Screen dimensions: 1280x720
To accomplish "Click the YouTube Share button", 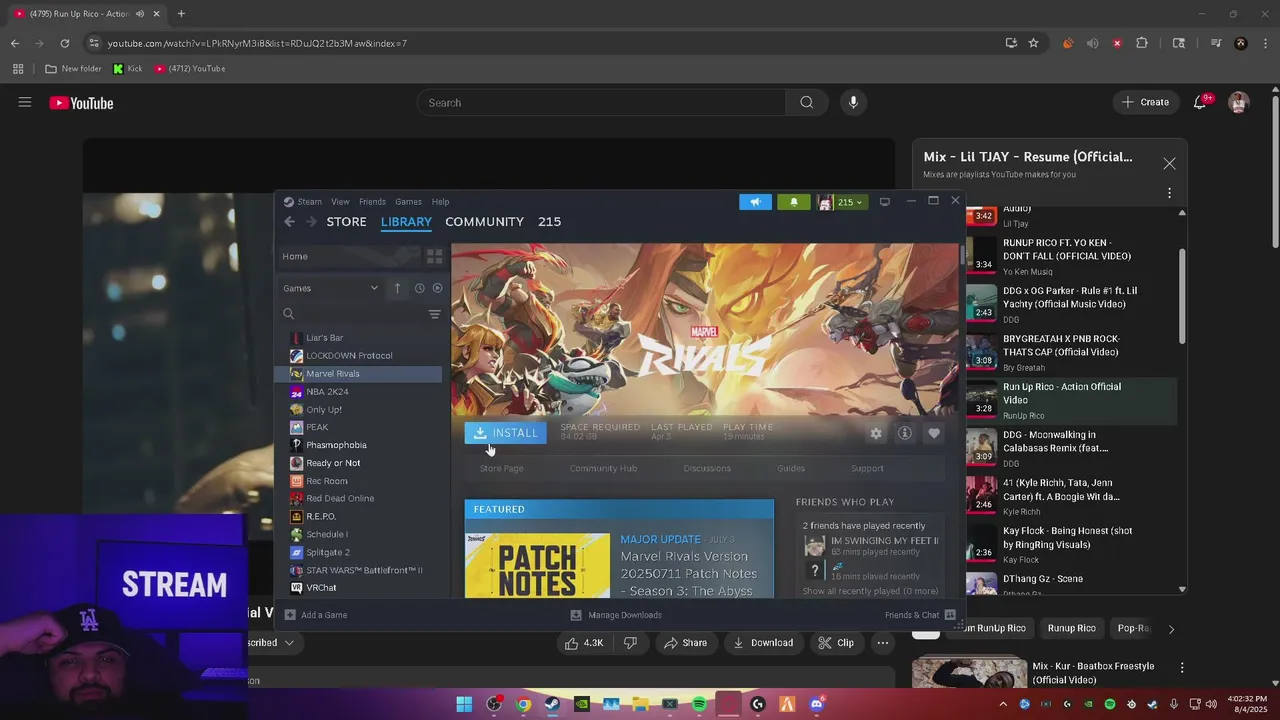I will [685, 643].
